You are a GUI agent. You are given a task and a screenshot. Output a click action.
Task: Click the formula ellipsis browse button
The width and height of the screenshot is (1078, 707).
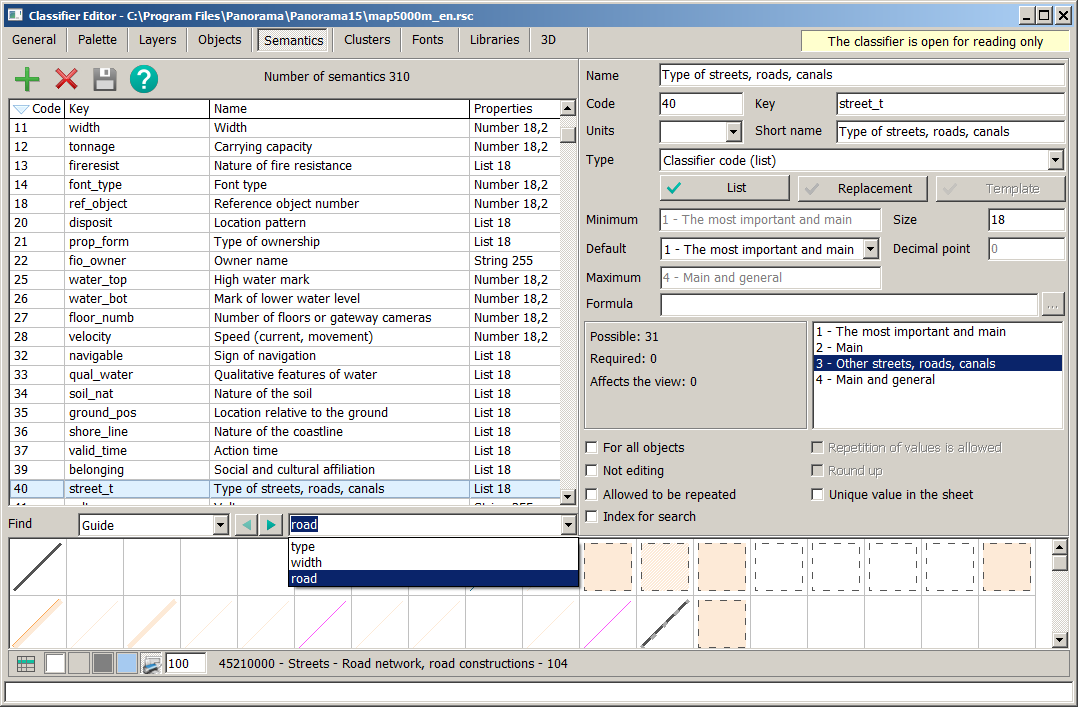(1052, 304)
